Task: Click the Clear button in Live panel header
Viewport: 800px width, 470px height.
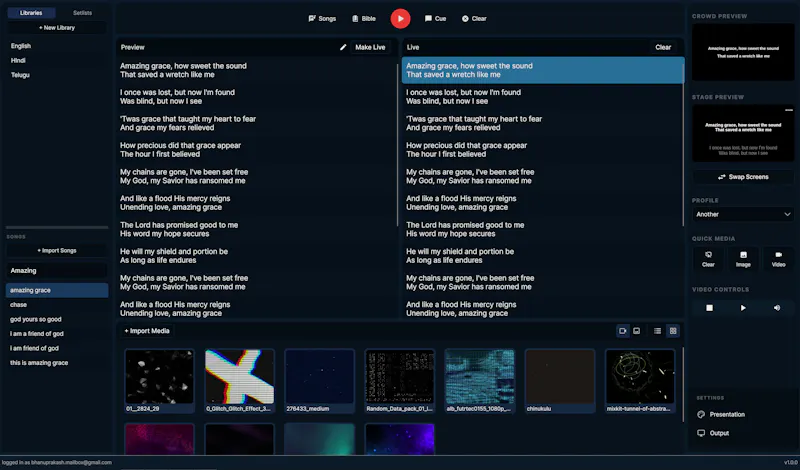Action: (663, 47)
